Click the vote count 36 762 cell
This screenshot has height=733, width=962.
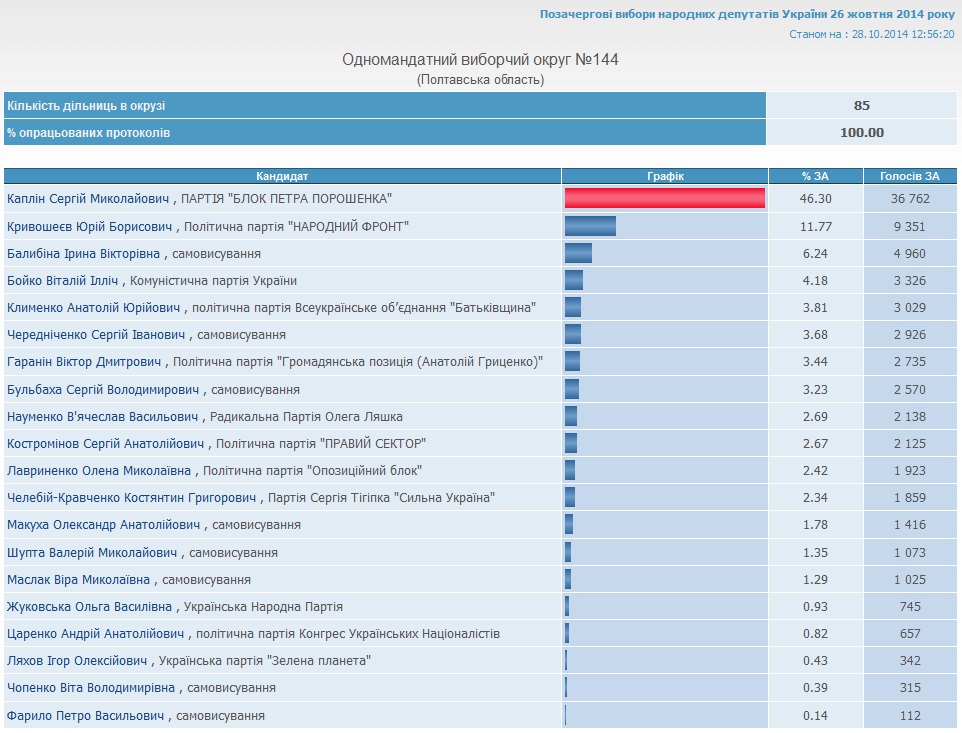pos(910,199)
